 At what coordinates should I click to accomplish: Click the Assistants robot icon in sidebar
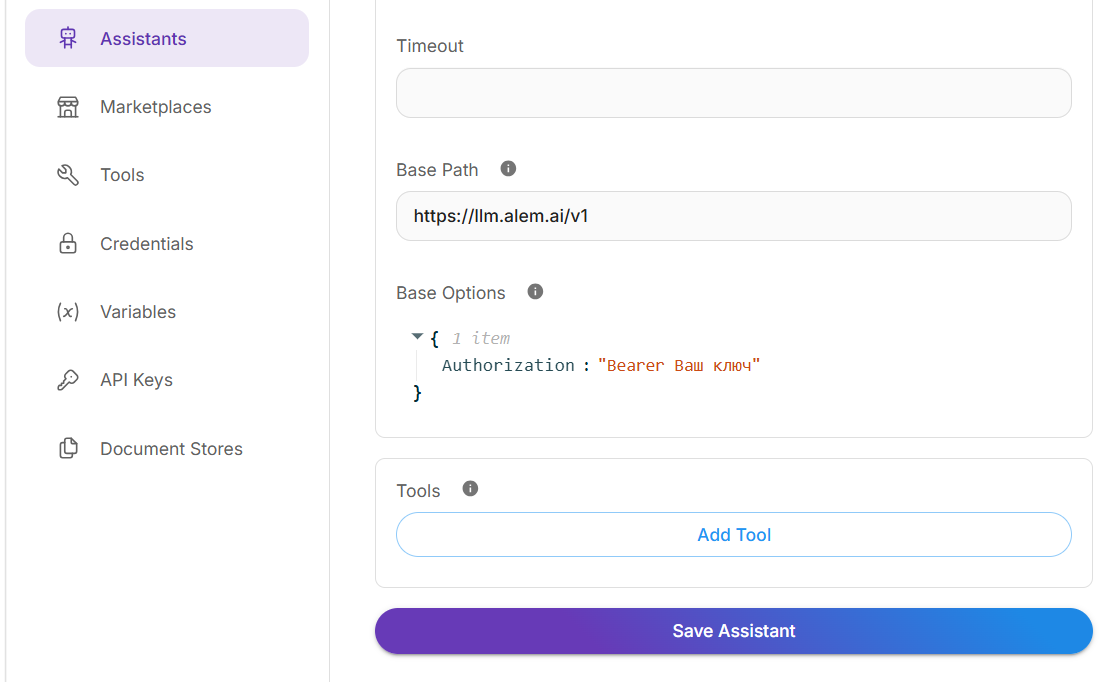click(x=68, y=39)
